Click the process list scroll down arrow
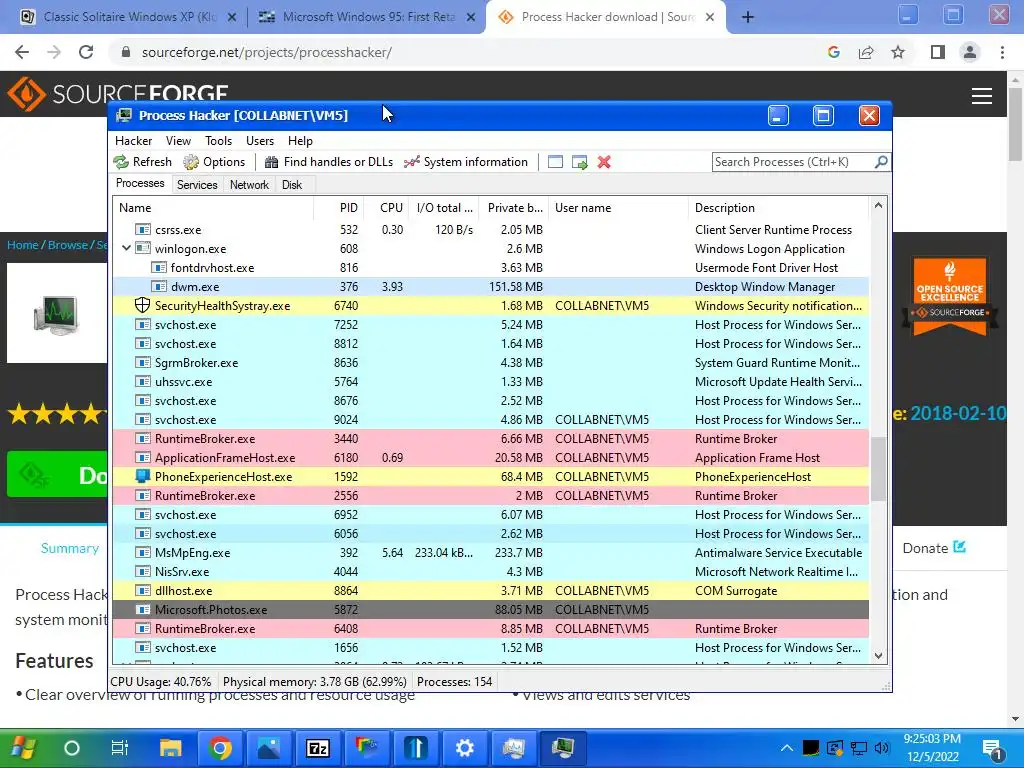The width and height of the screenshot is (1024, 768). (878, 655)
